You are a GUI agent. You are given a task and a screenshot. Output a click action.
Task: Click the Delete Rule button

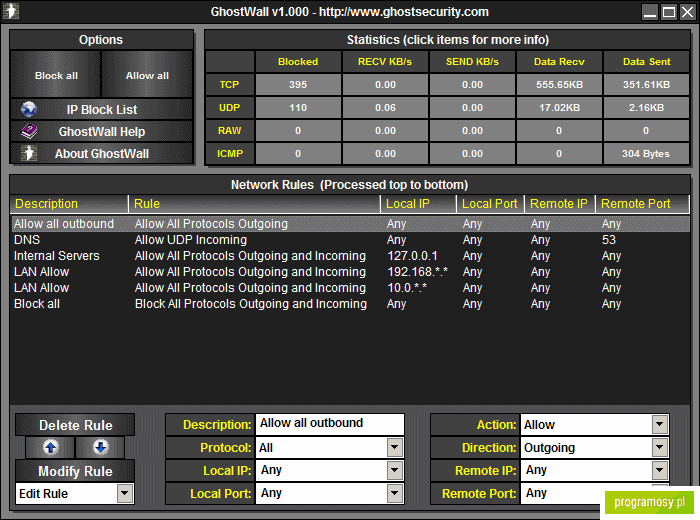(x=75, y=425)
